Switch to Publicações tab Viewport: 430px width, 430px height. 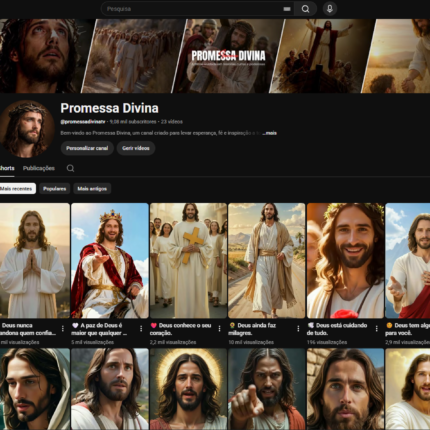pos(39,168)
